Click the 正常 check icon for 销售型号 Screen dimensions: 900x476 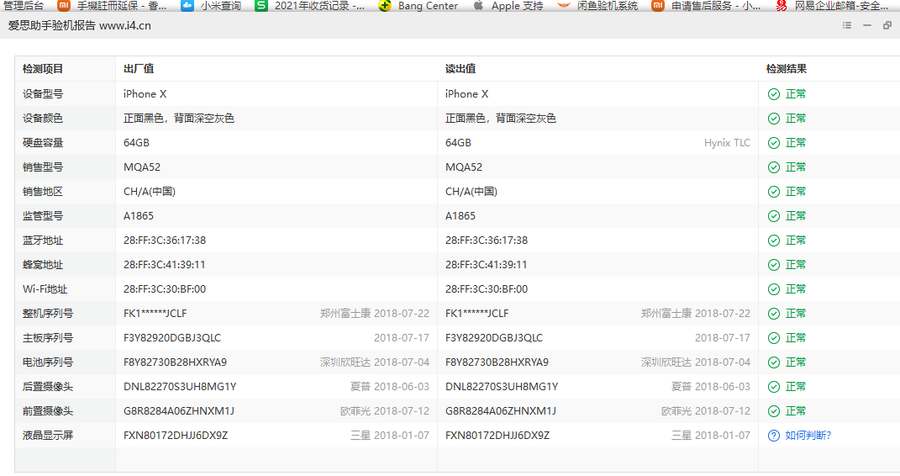tap(774, 167)
